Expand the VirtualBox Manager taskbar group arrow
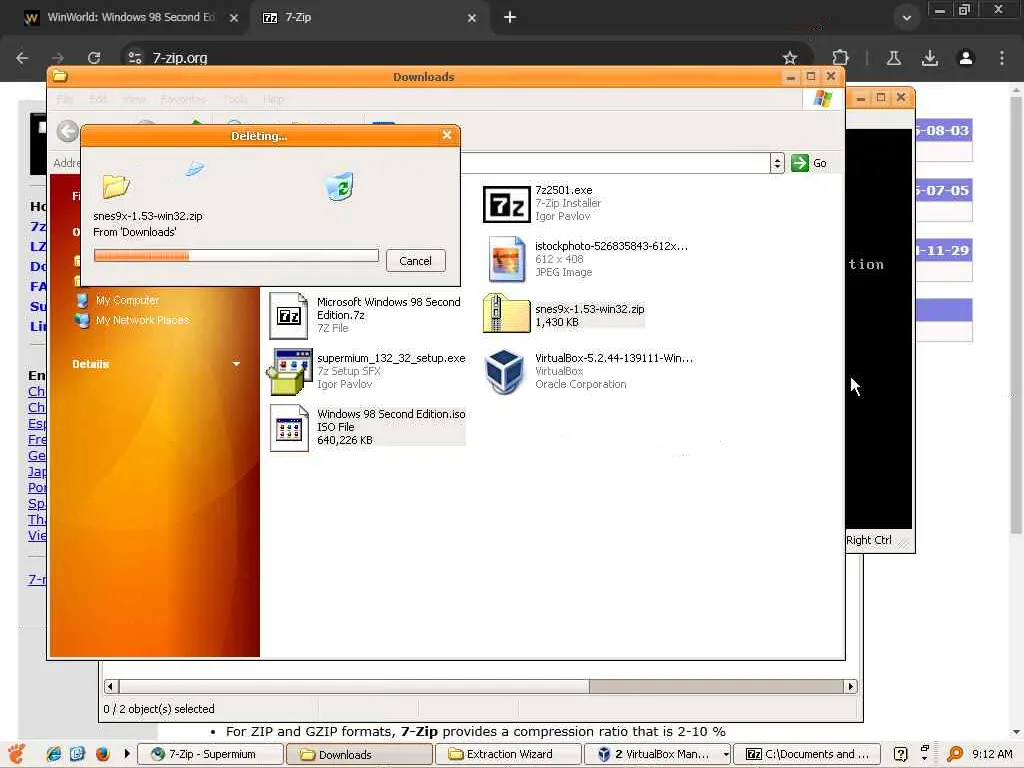 point(726,754)
